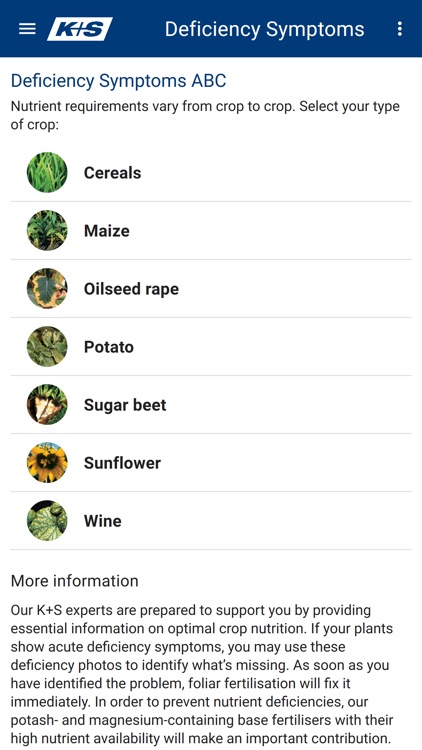Select Cereals from the crop list
The image size is (422, 750).
pos(211,173)
